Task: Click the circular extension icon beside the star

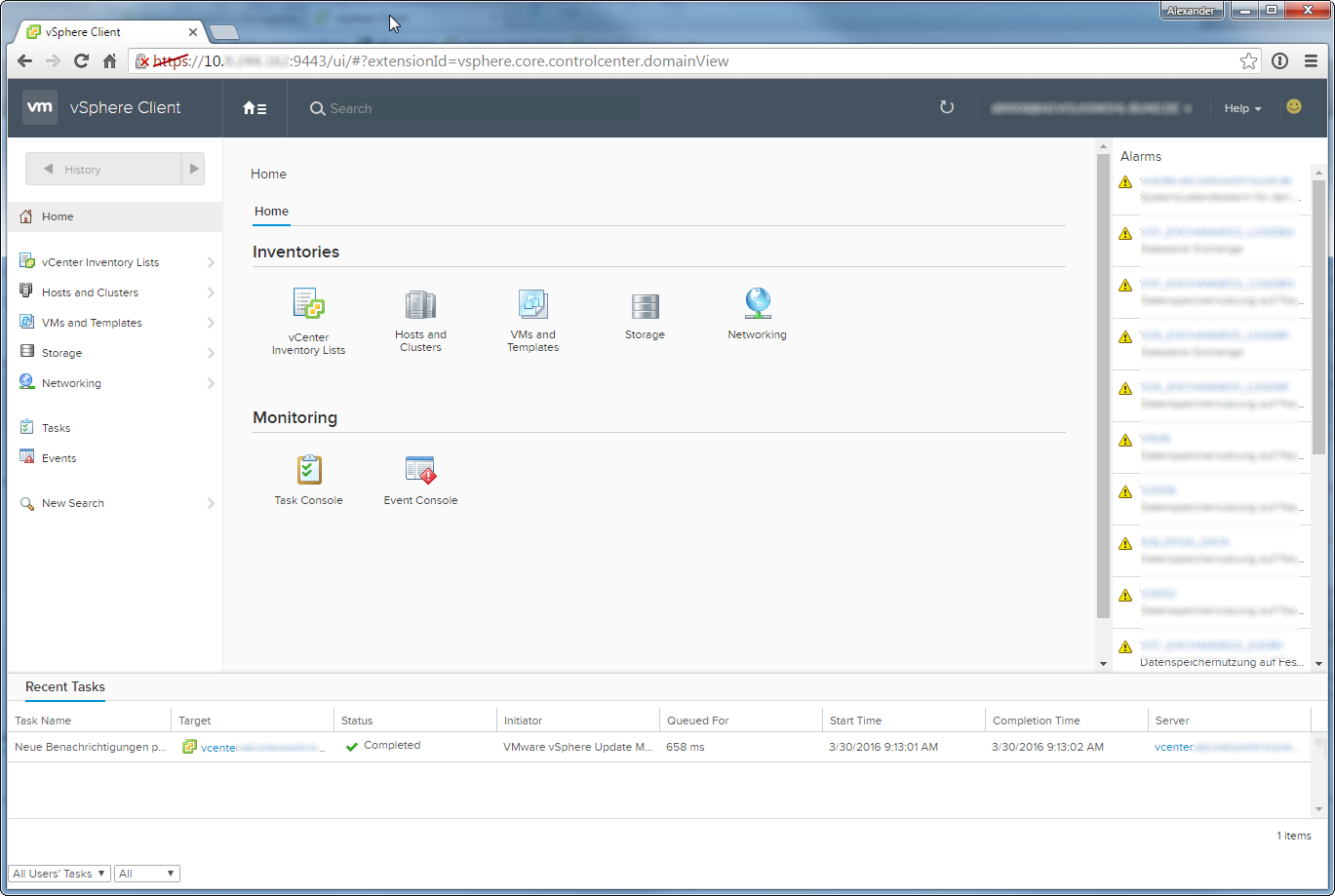Action: coord(1280,60)
